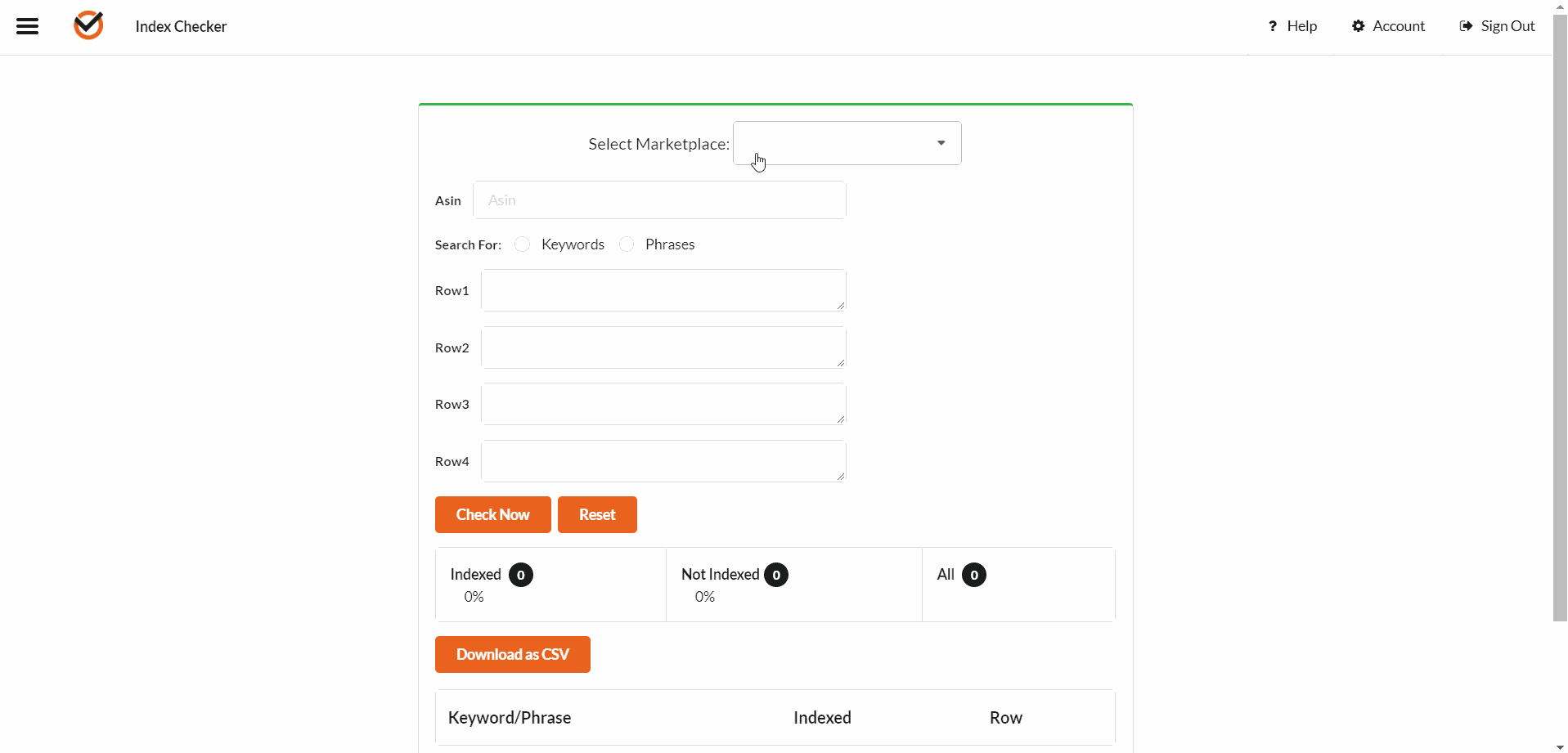Image resolution: width=1568 pixels, height=753 pixels.
Task: Click the All count badge
Action: 974,575
